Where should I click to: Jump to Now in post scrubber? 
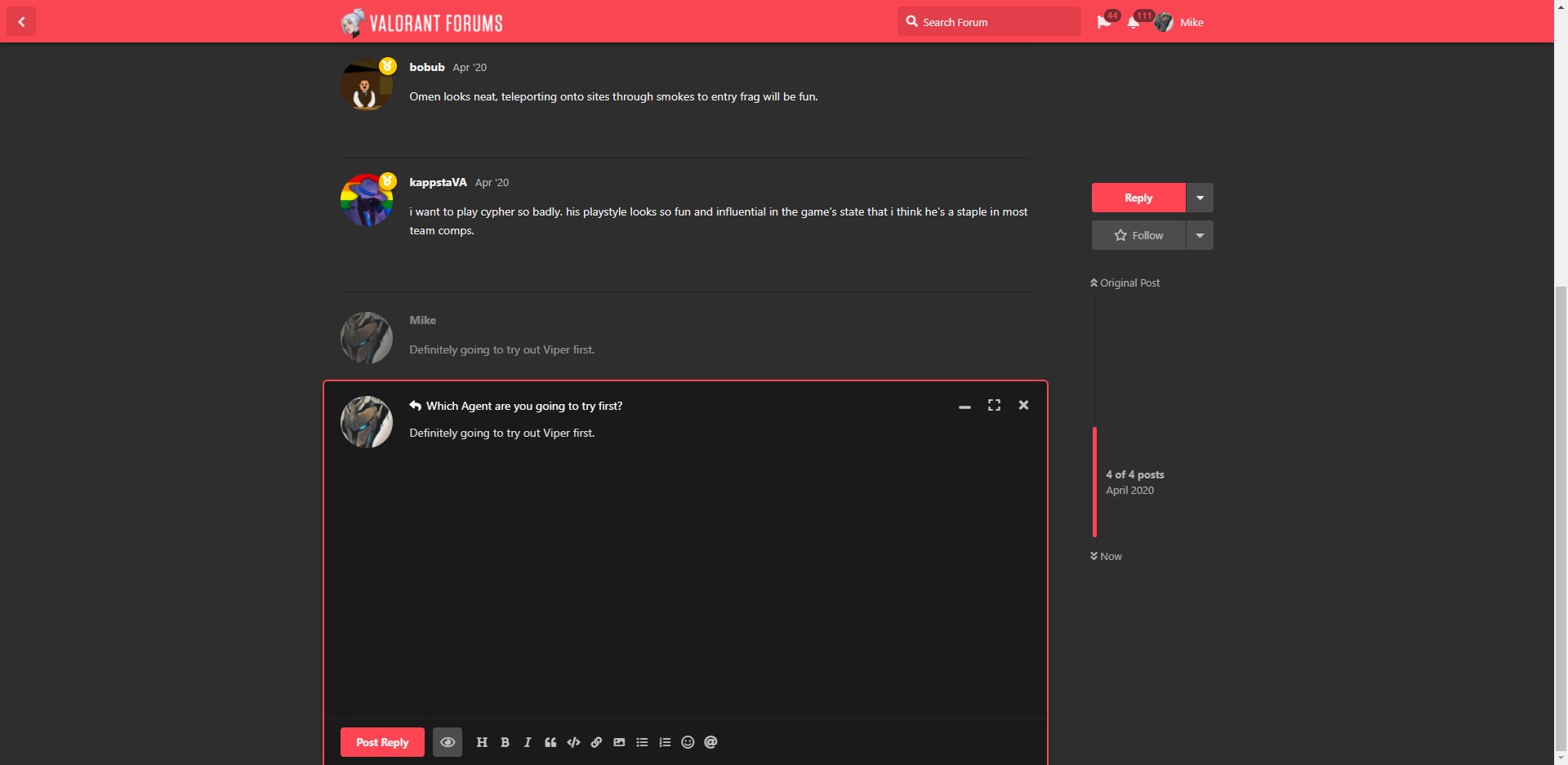tap(1106, 556)
